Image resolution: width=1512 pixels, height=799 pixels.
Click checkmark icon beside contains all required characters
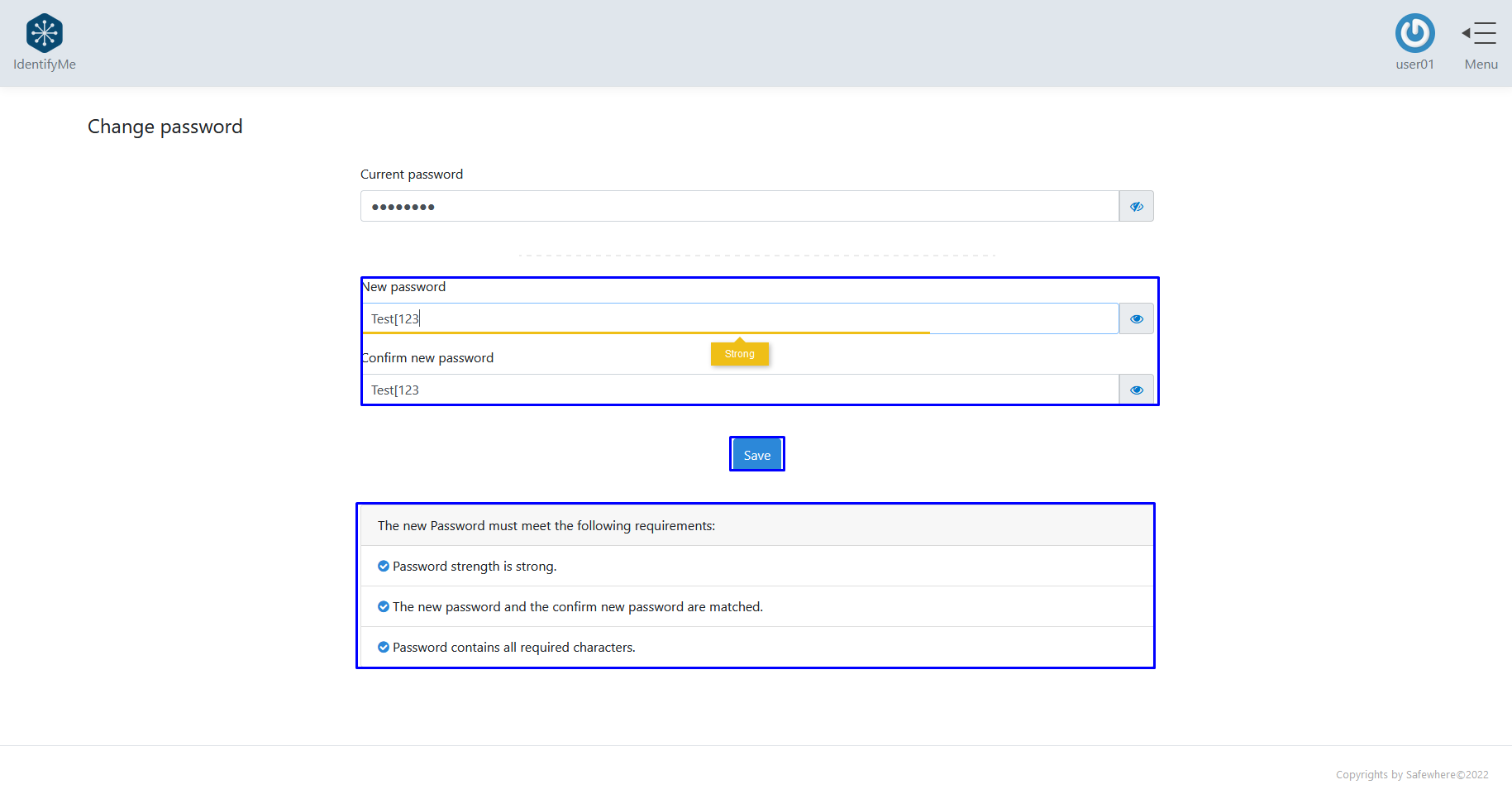click(x=384, y=648)
